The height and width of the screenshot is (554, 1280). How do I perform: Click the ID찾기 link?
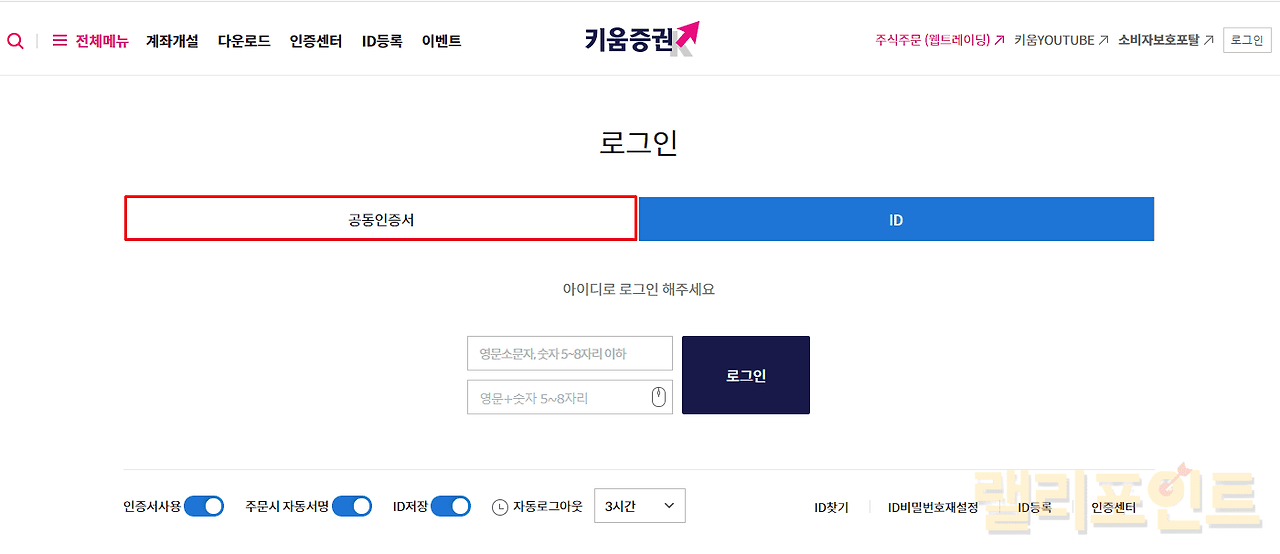pyautogui.click(x=831, y=507)
